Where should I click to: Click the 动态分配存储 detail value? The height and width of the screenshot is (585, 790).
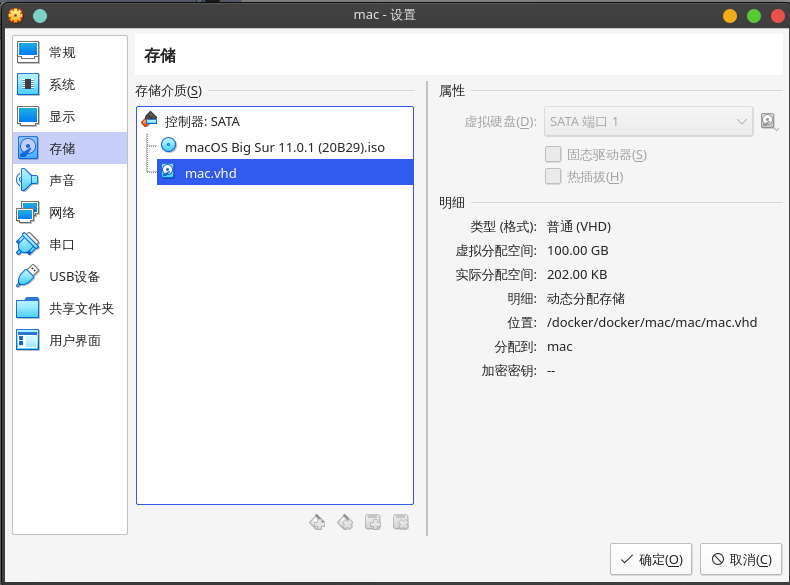point(586,299)
